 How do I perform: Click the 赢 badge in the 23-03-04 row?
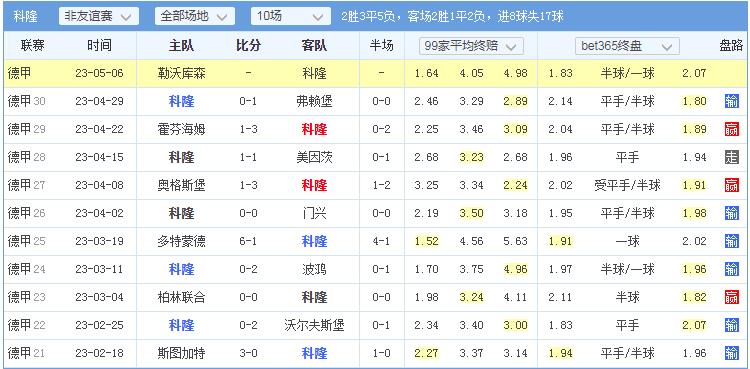click(731, 297)
